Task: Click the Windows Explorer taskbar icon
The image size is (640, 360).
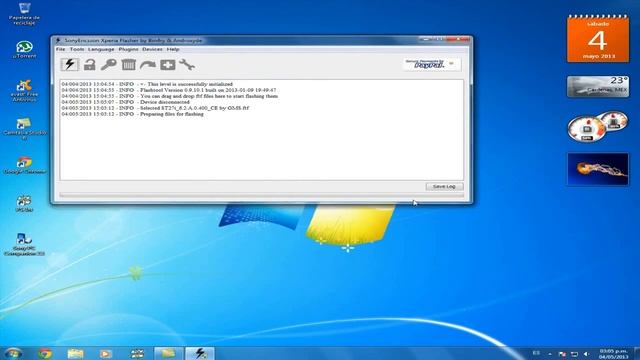Action: coord(76,353)
